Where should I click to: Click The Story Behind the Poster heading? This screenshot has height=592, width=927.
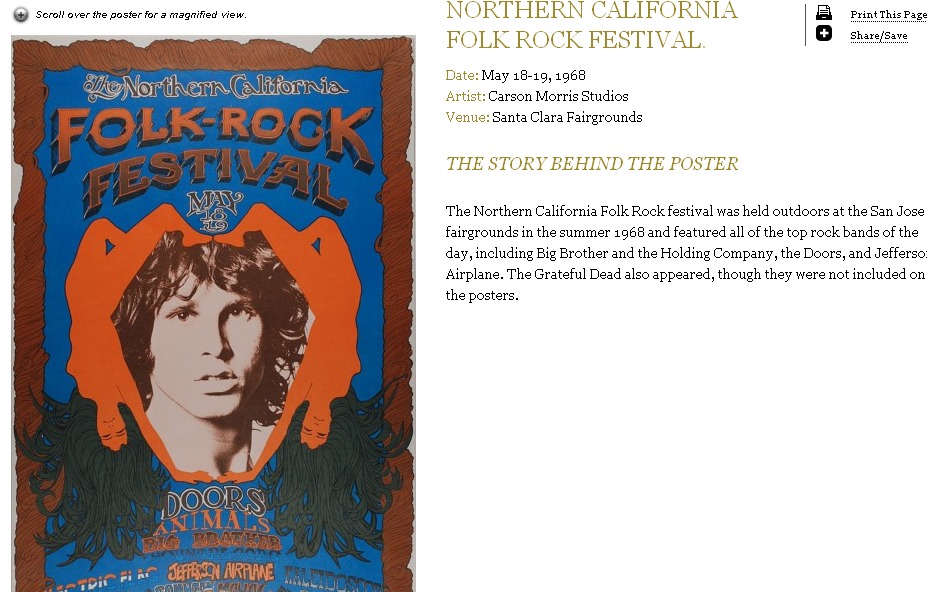pos(592,163)
